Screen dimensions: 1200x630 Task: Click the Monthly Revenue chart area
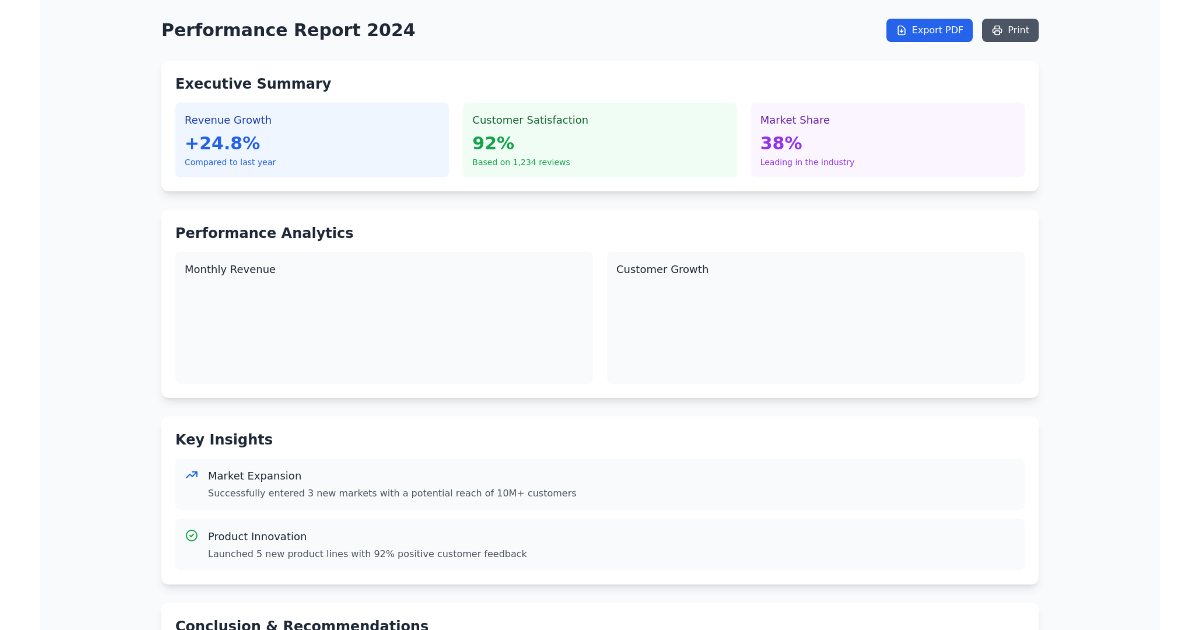tap(384, 318)
